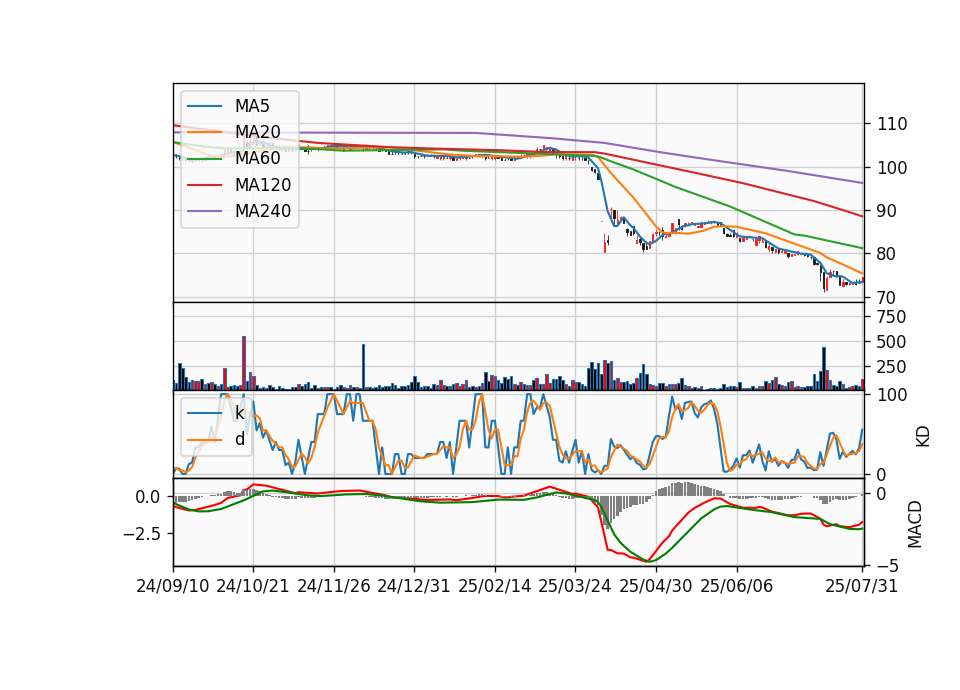Click the 24/09/10 date axis label
The height and width of the screenshot is (690, 960).
click(x=173, y=586)
